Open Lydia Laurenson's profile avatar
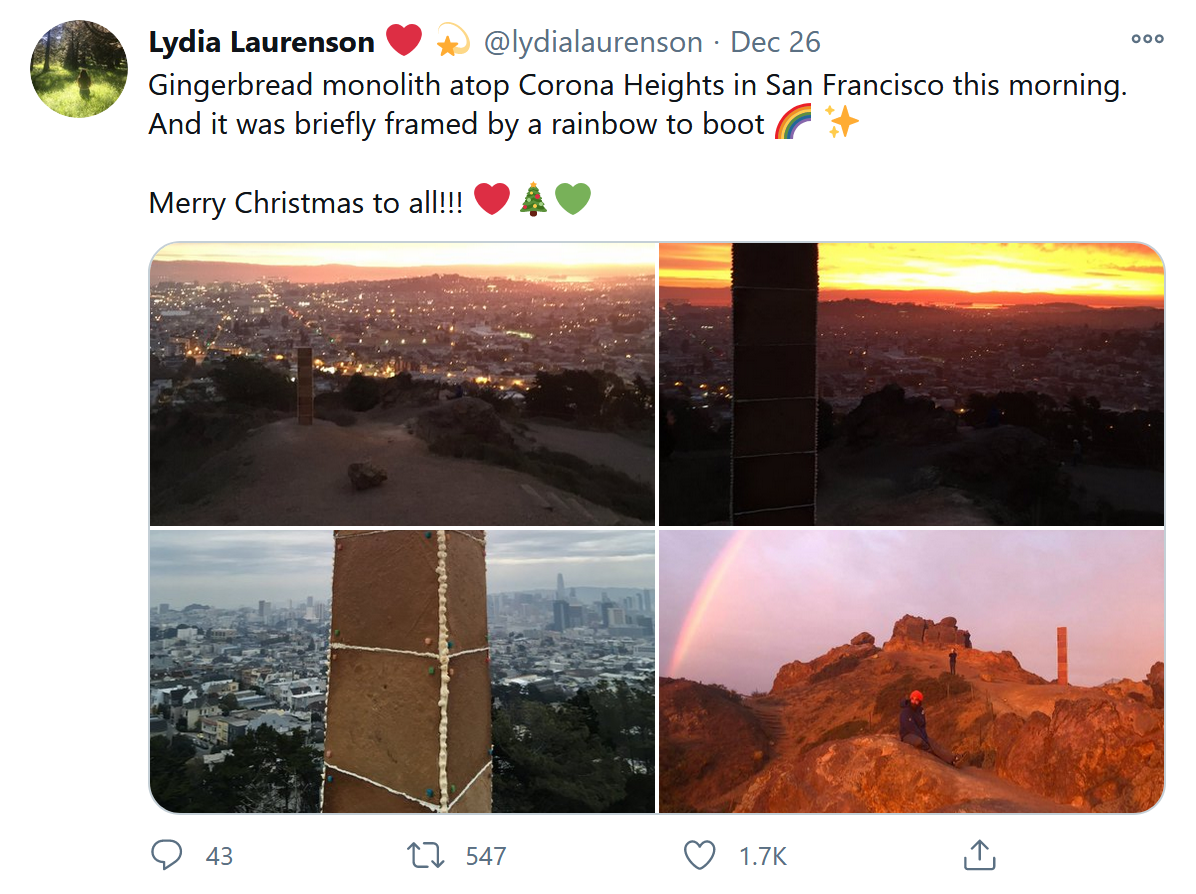The width and height of the screenshot is (1196, 894). (79, 69)
